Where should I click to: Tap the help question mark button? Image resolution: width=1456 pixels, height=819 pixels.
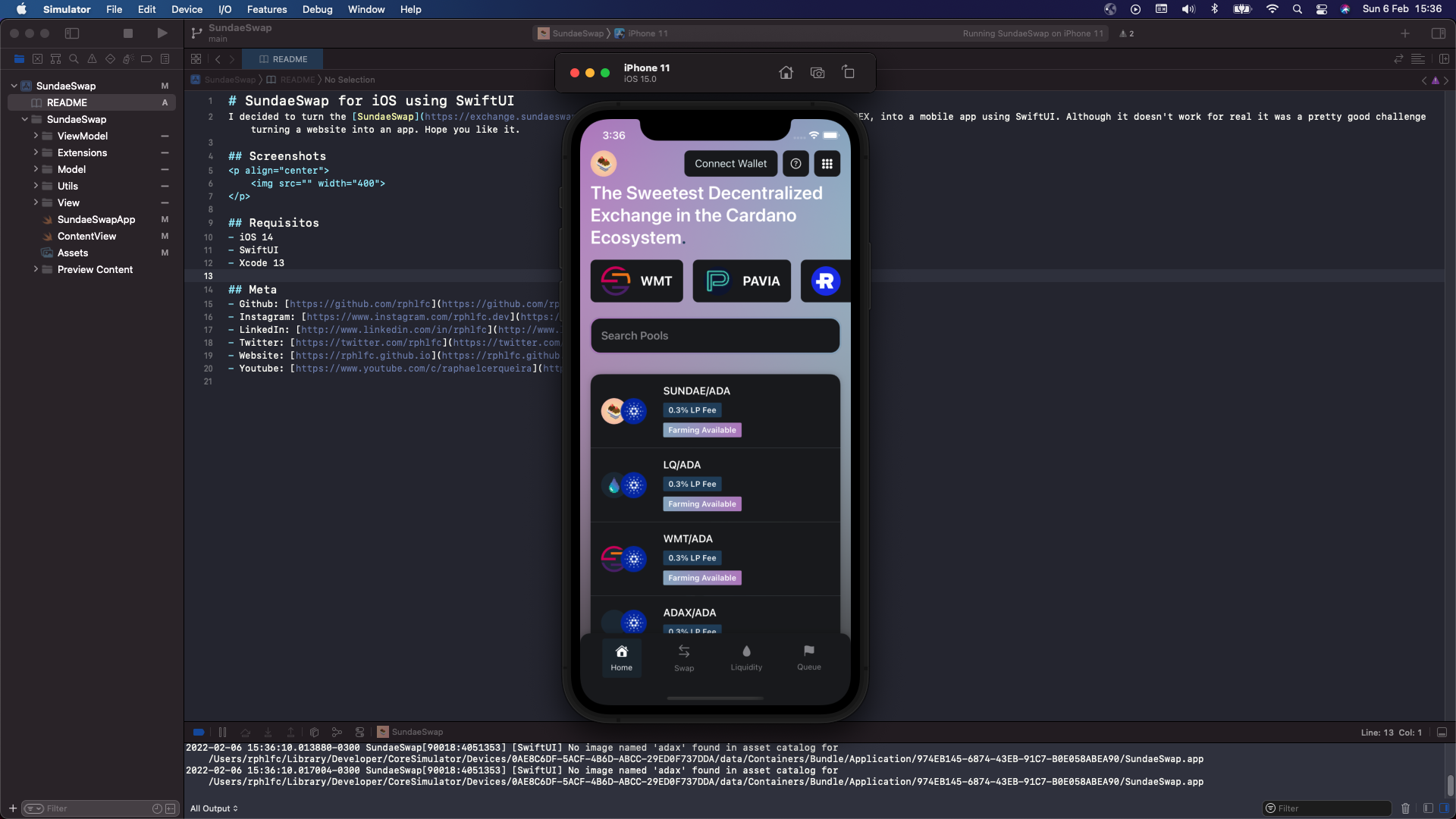(x=795, y=164)
